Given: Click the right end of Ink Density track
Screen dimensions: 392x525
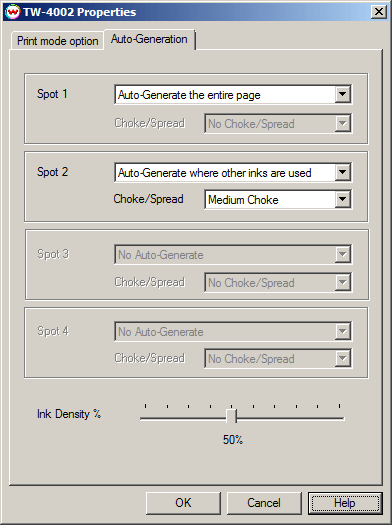Looking at the screenshot, I should [340, 418].
